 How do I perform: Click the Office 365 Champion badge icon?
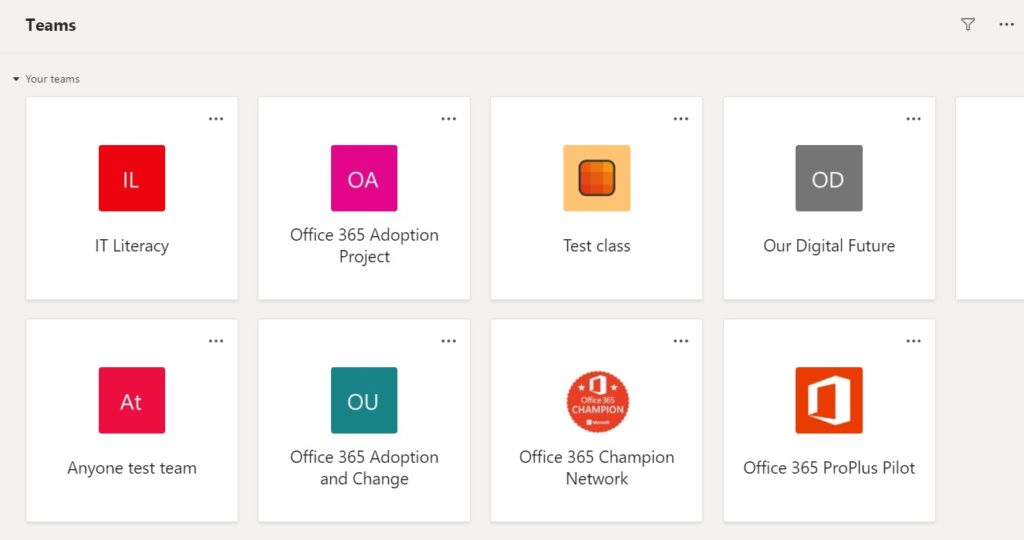[598, 402]
